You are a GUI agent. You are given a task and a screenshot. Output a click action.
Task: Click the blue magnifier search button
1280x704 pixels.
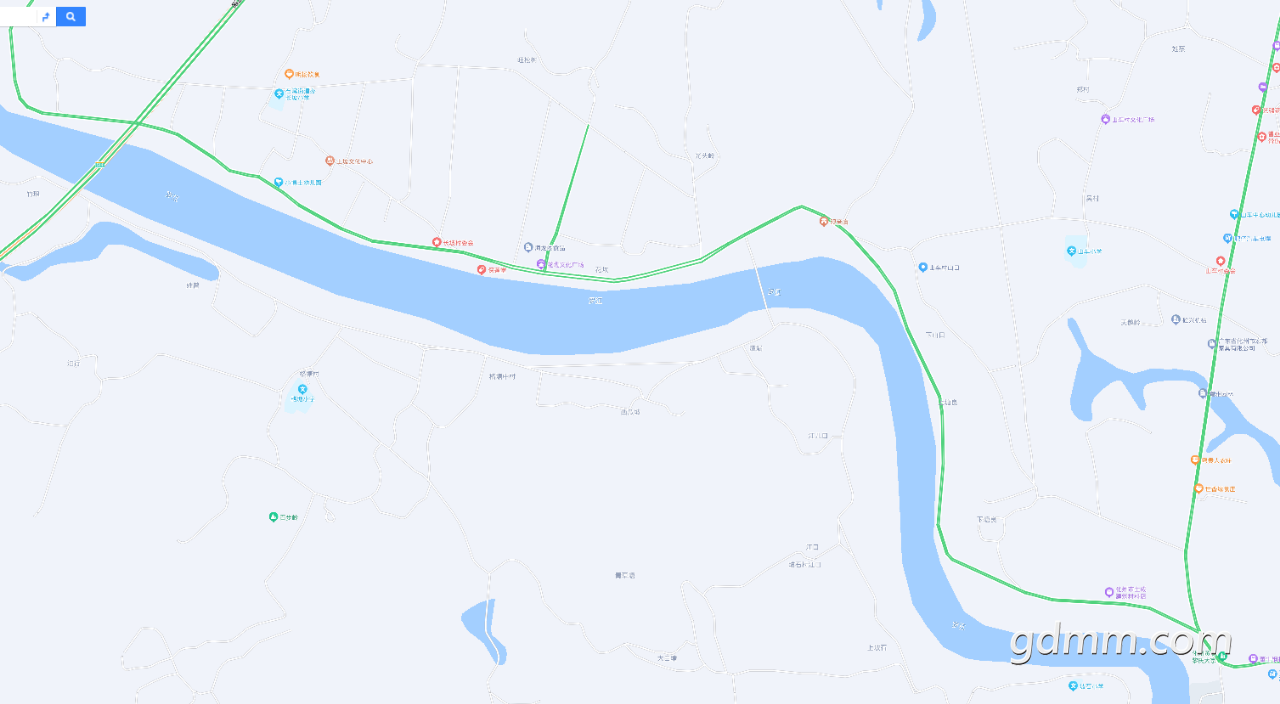pos(71,17)
